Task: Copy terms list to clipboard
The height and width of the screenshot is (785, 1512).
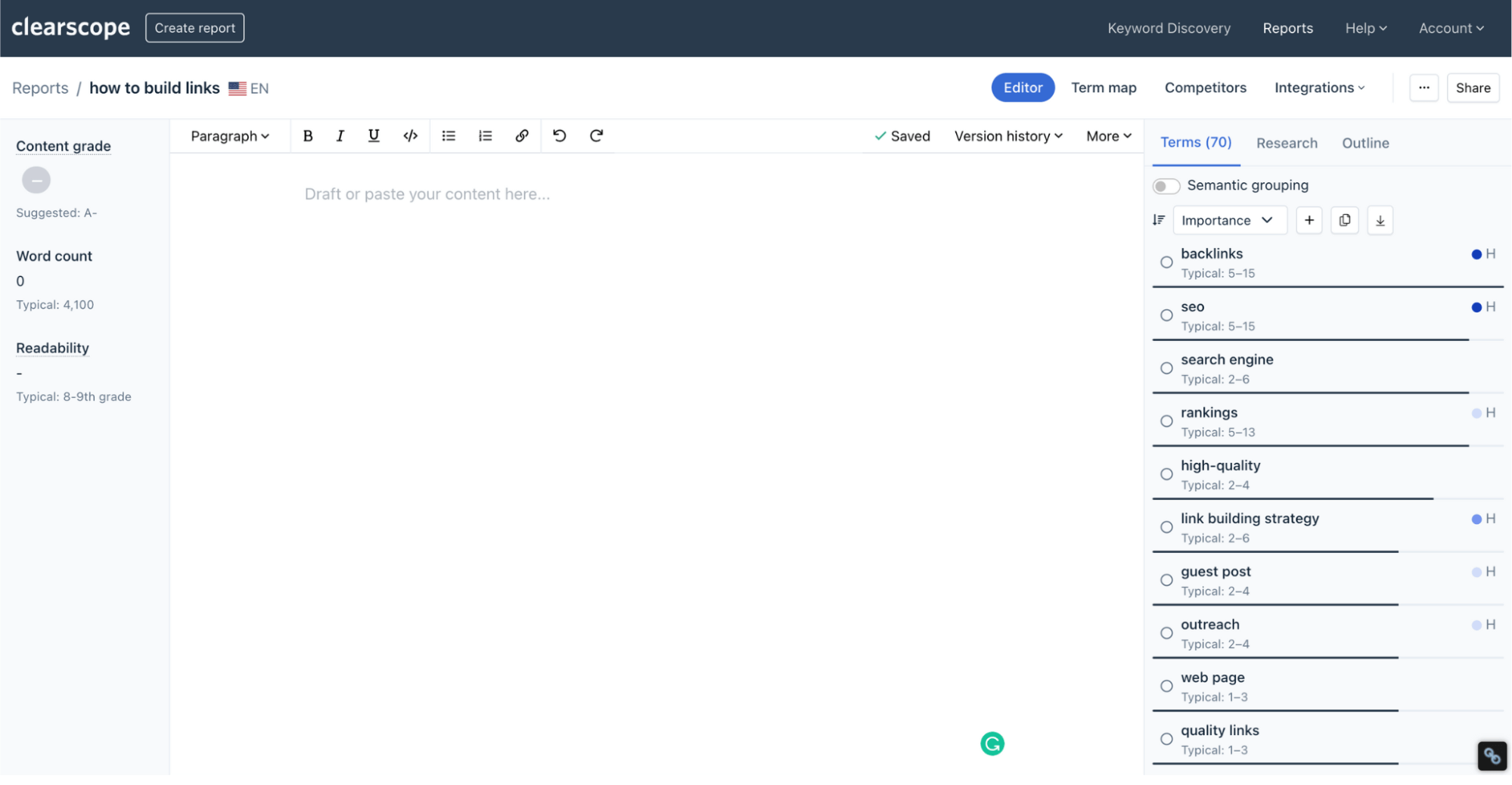Action: pos(1345,221)
